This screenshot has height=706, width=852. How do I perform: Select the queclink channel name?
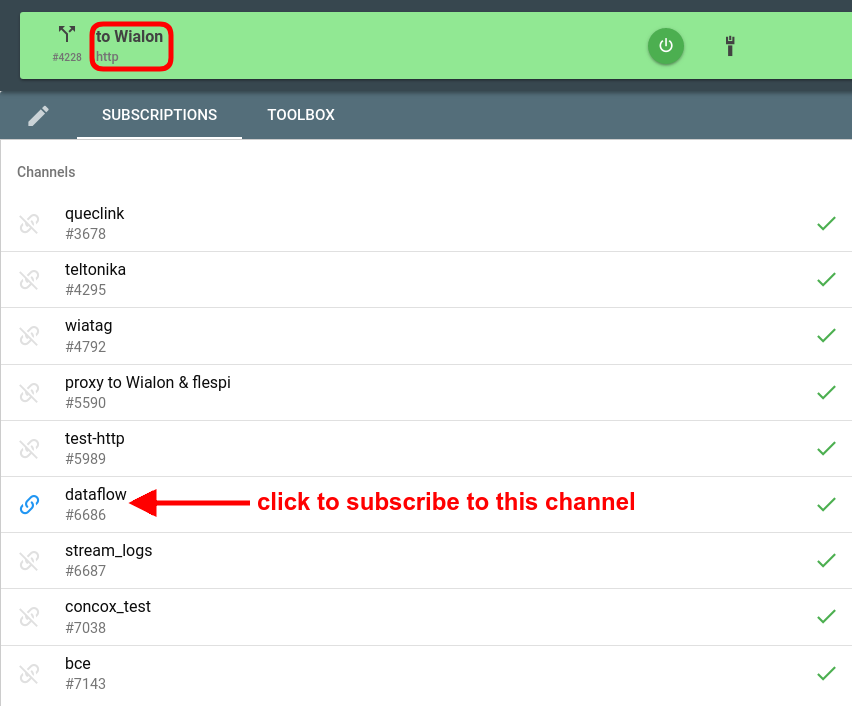(95, 214)
